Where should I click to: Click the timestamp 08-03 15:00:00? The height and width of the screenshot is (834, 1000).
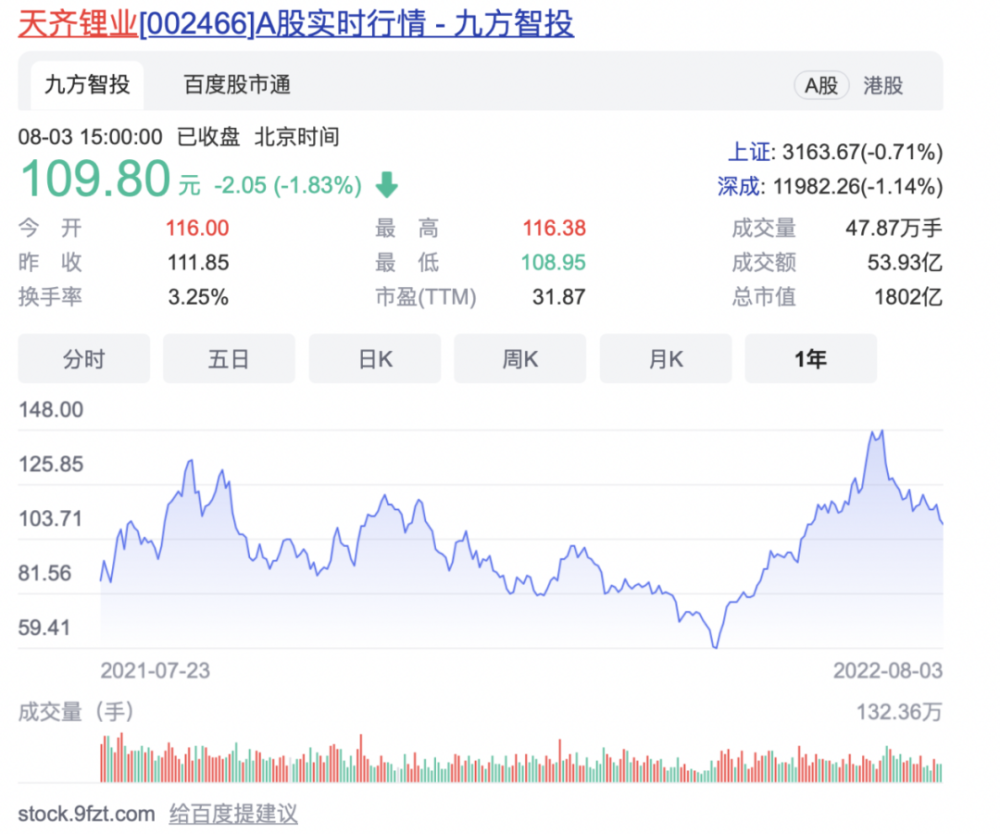point(90,137)
